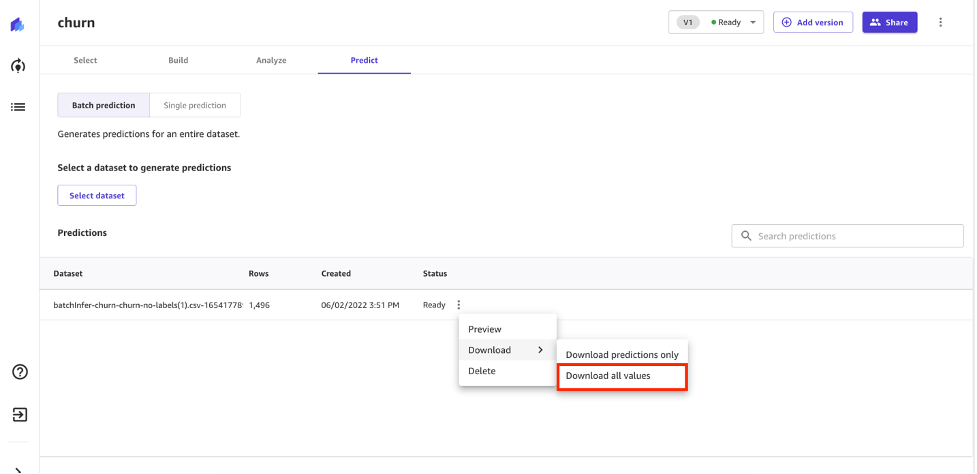Switch to the Analyze tab
Image resolution: width=977 pixels, height=474 pixels.
(271, 60)
